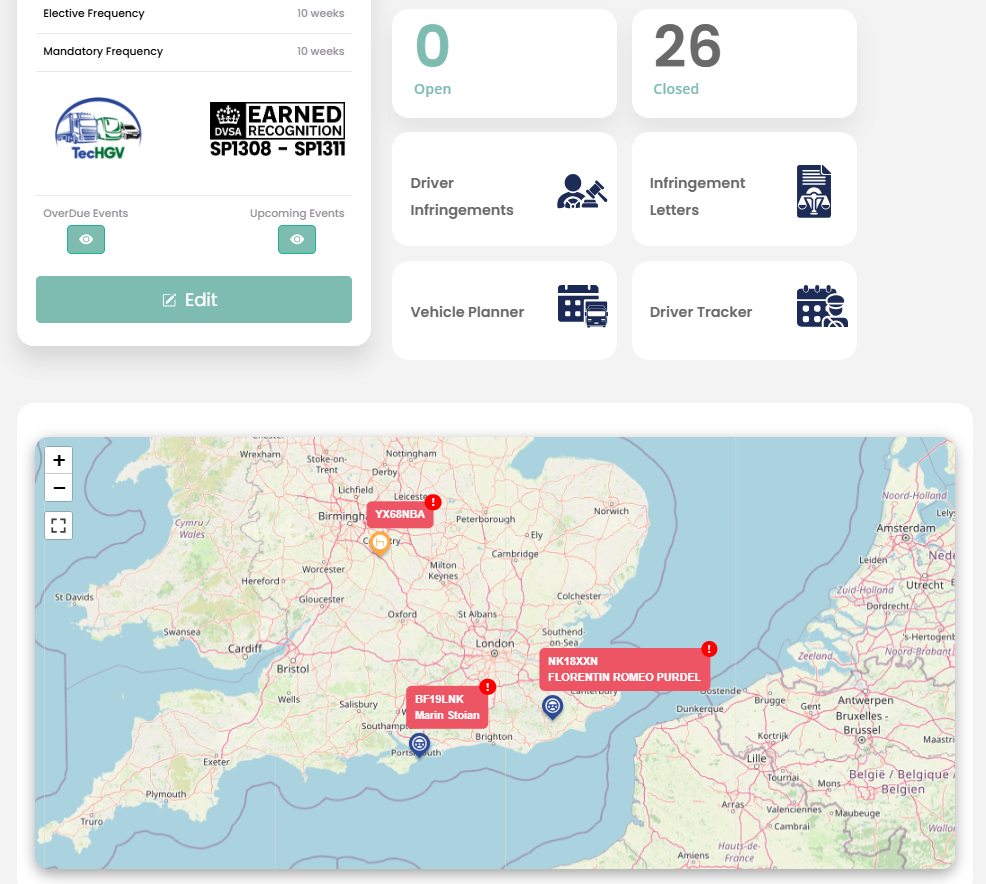Select the blue vehicle pin in Kent
Screen dimensions: 986x884
[552, 707]
